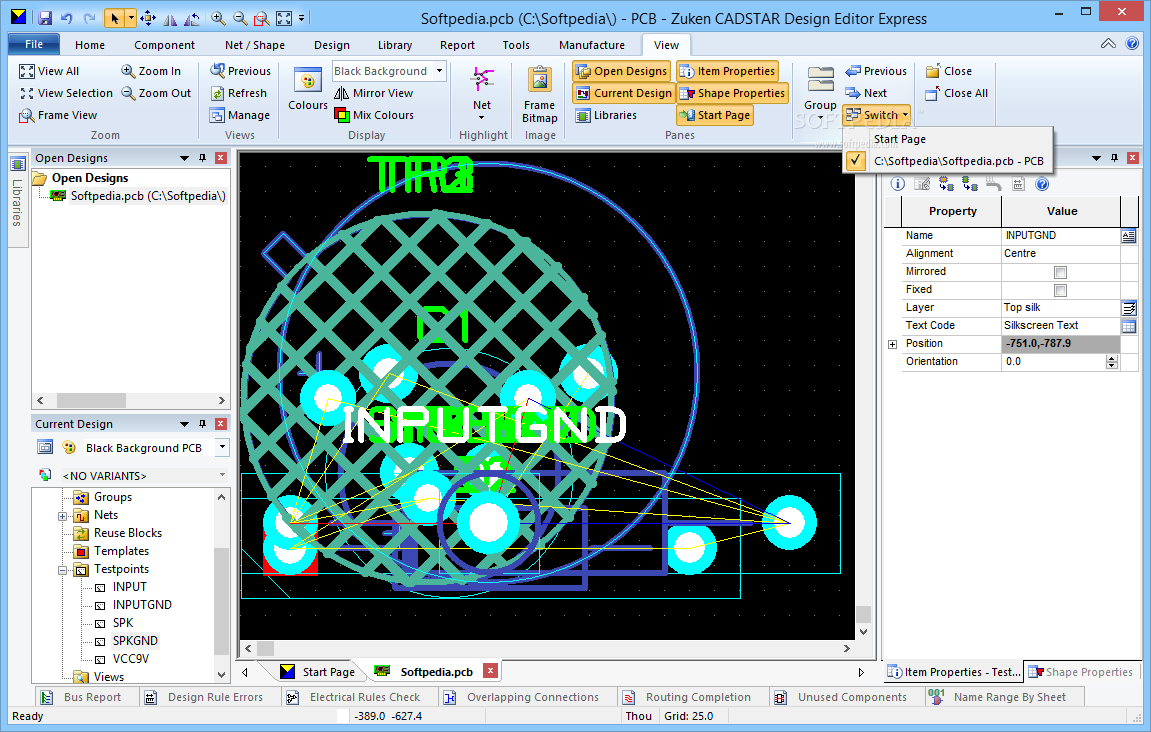
Task: Open the Manufacture ribbon tab
Action: pyautogui.click(x=592, y=45)
